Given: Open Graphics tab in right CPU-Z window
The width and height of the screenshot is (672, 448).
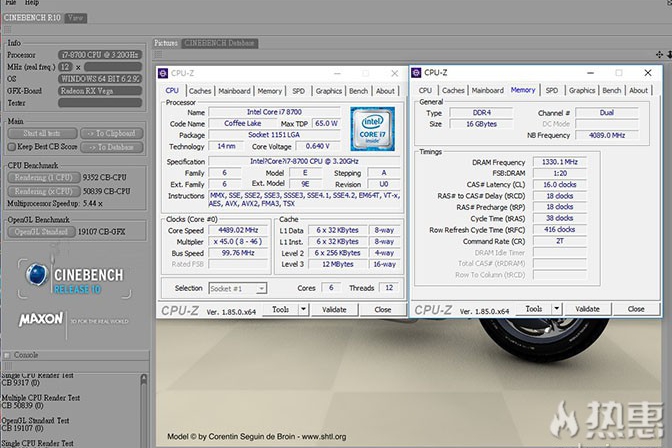Looking at the screenshot, I should coord(582,90).
